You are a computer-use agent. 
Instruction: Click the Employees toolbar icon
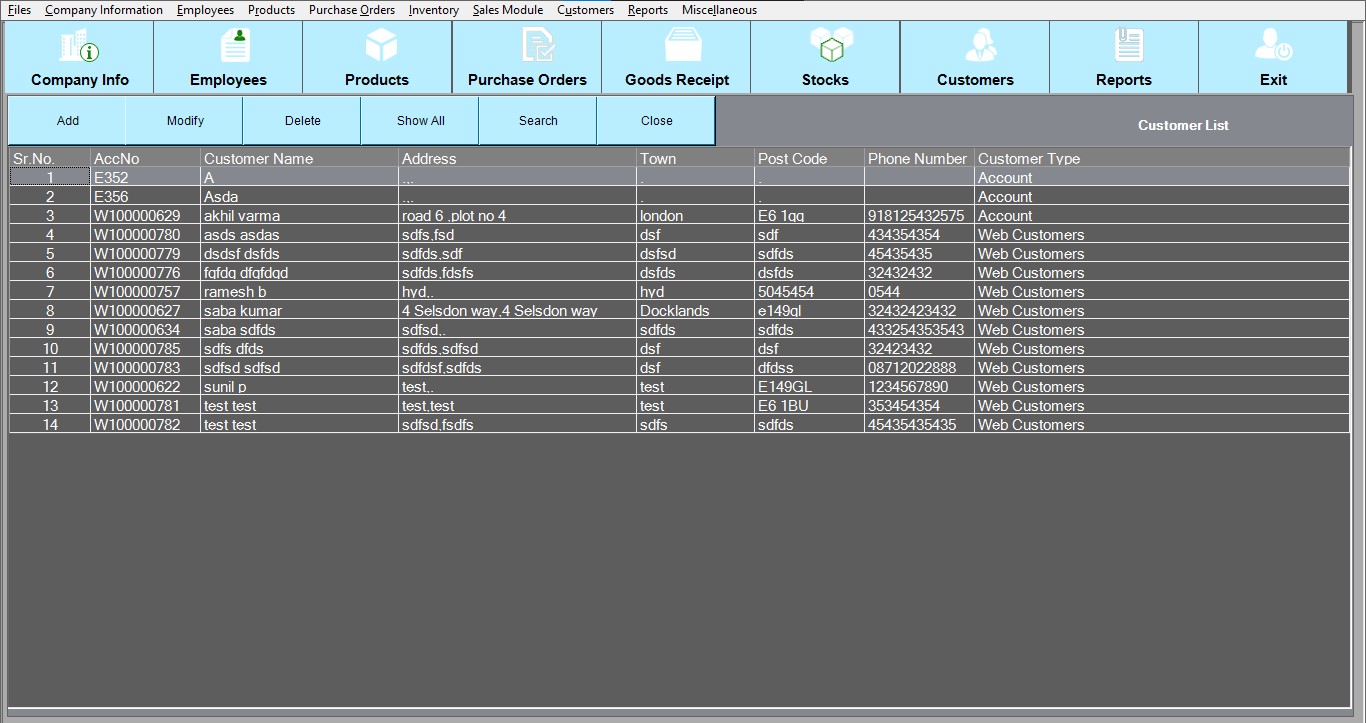[229, 47]
